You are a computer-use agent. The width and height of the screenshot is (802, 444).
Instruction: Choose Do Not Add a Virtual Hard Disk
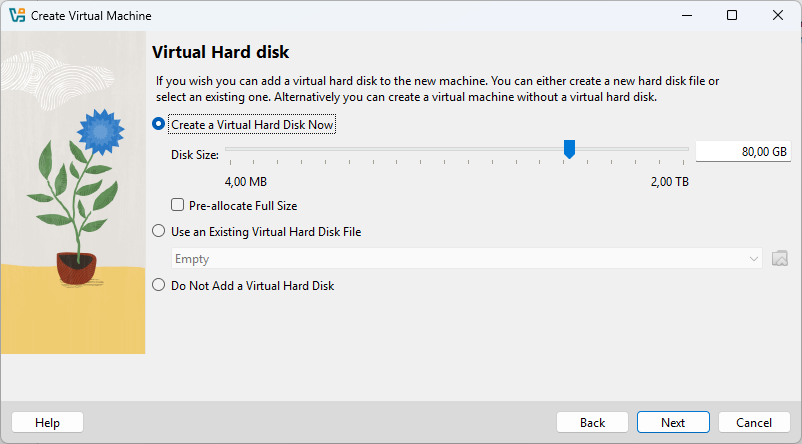point(159,285)
